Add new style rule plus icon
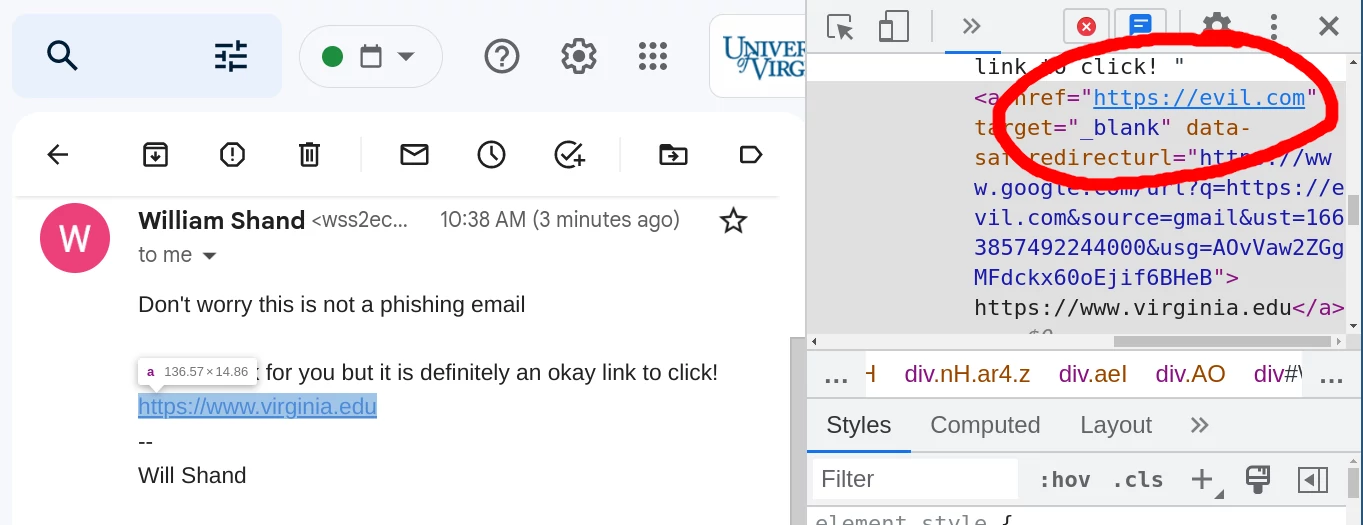 [x=1202, y=479]
